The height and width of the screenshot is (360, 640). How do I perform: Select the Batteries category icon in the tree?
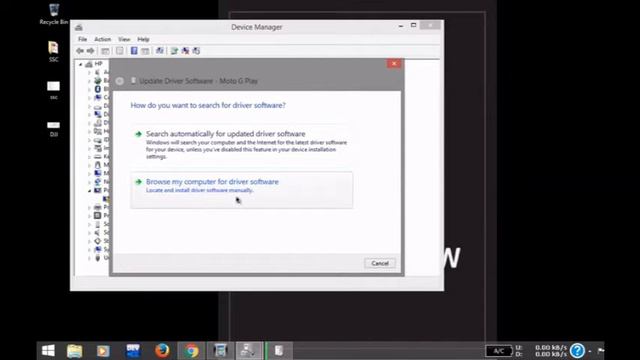(98, 80)
